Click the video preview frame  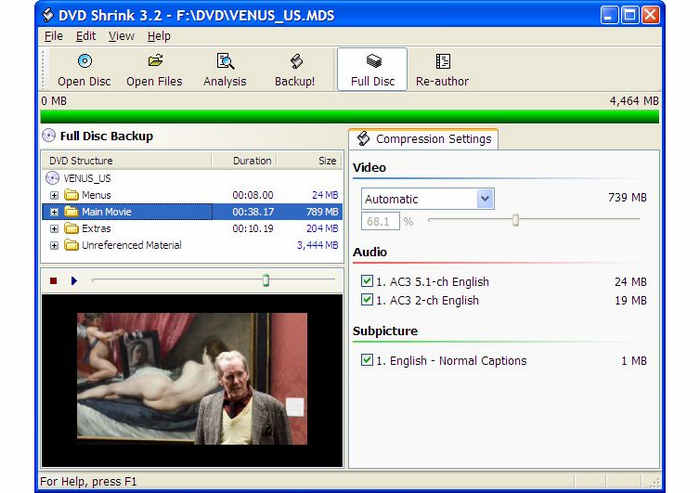tap(192, 379)
